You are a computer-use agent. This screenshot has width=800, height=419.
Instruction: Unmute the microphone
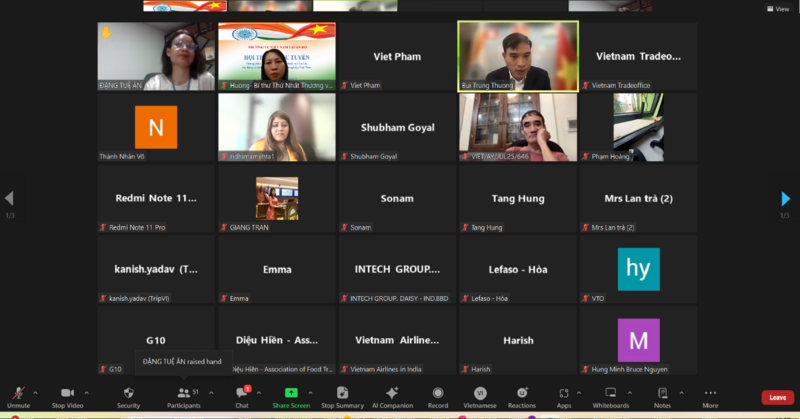pyautogui.click(x=18, y=393)
